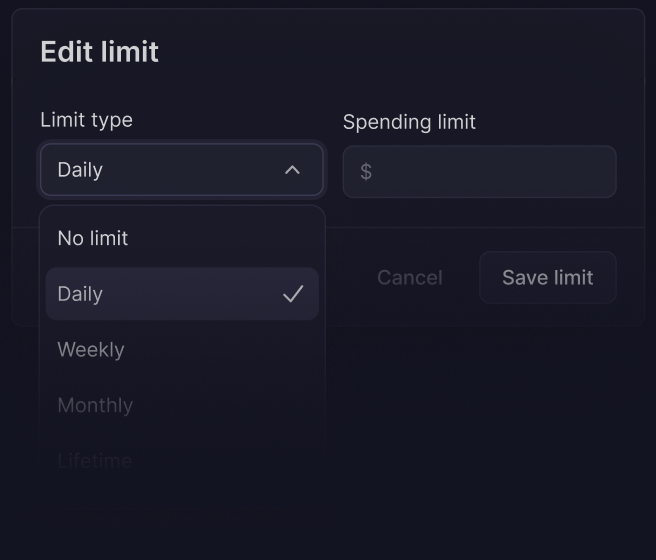Click the Limit type label
This screenshot has height=560, width=656.
pos(86,120)
